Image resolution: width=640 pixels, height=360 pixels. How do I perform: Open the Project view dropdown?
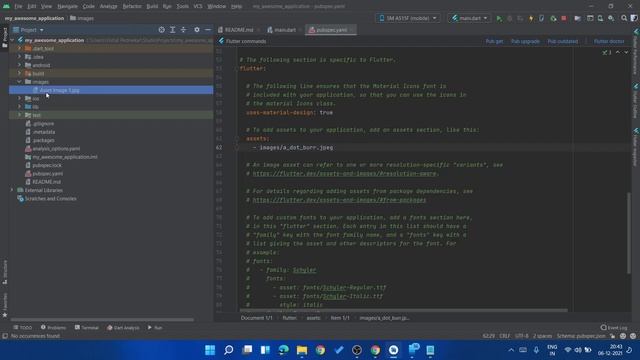coord(28,30)
